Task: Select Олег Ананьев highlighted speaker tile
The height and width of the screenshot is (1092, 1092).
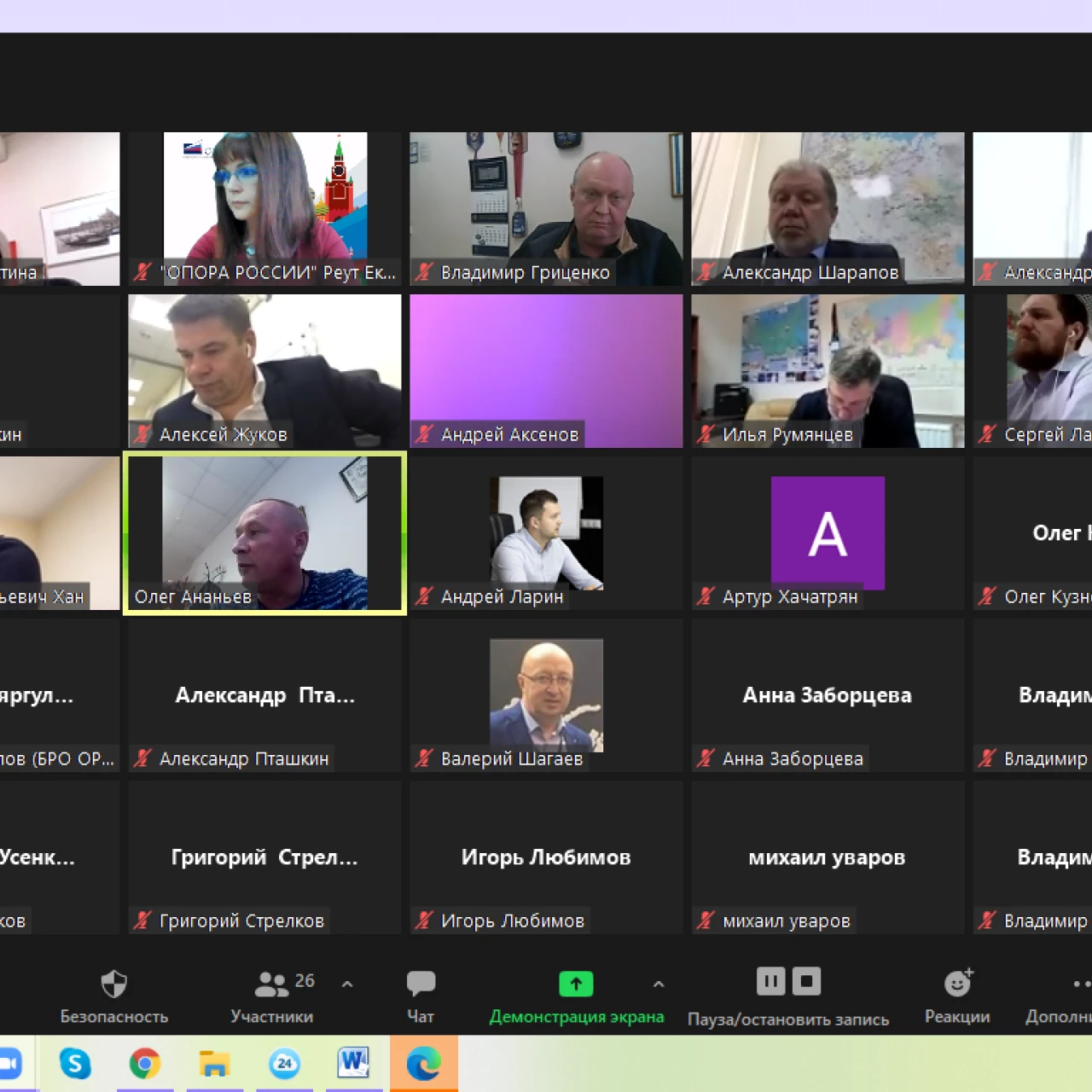Action: click(x=264, y=532)
